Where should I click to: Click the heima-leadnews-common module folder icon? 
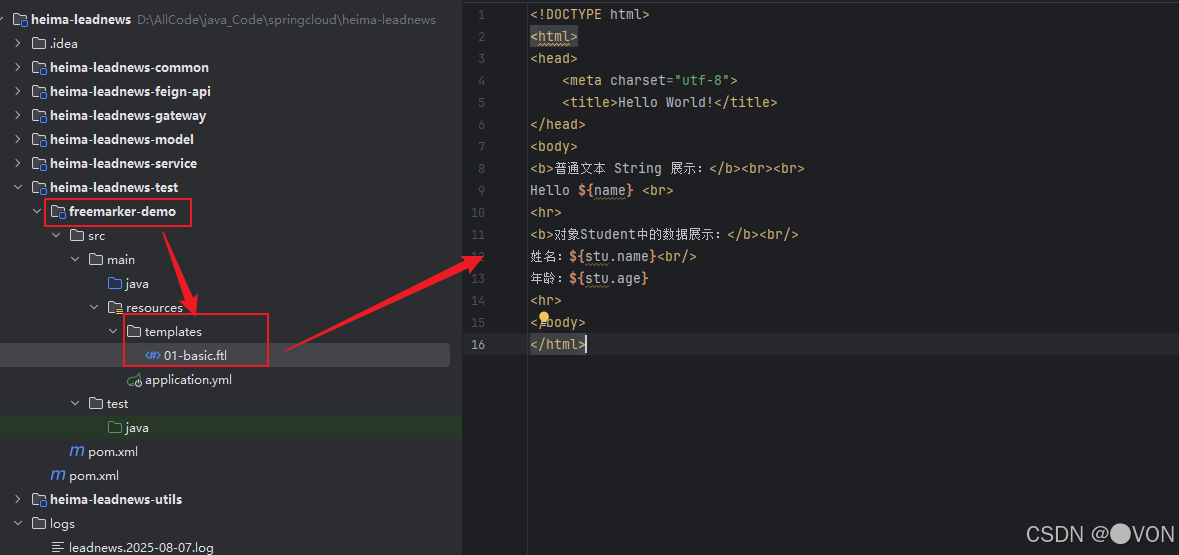[x=39, y=68]
